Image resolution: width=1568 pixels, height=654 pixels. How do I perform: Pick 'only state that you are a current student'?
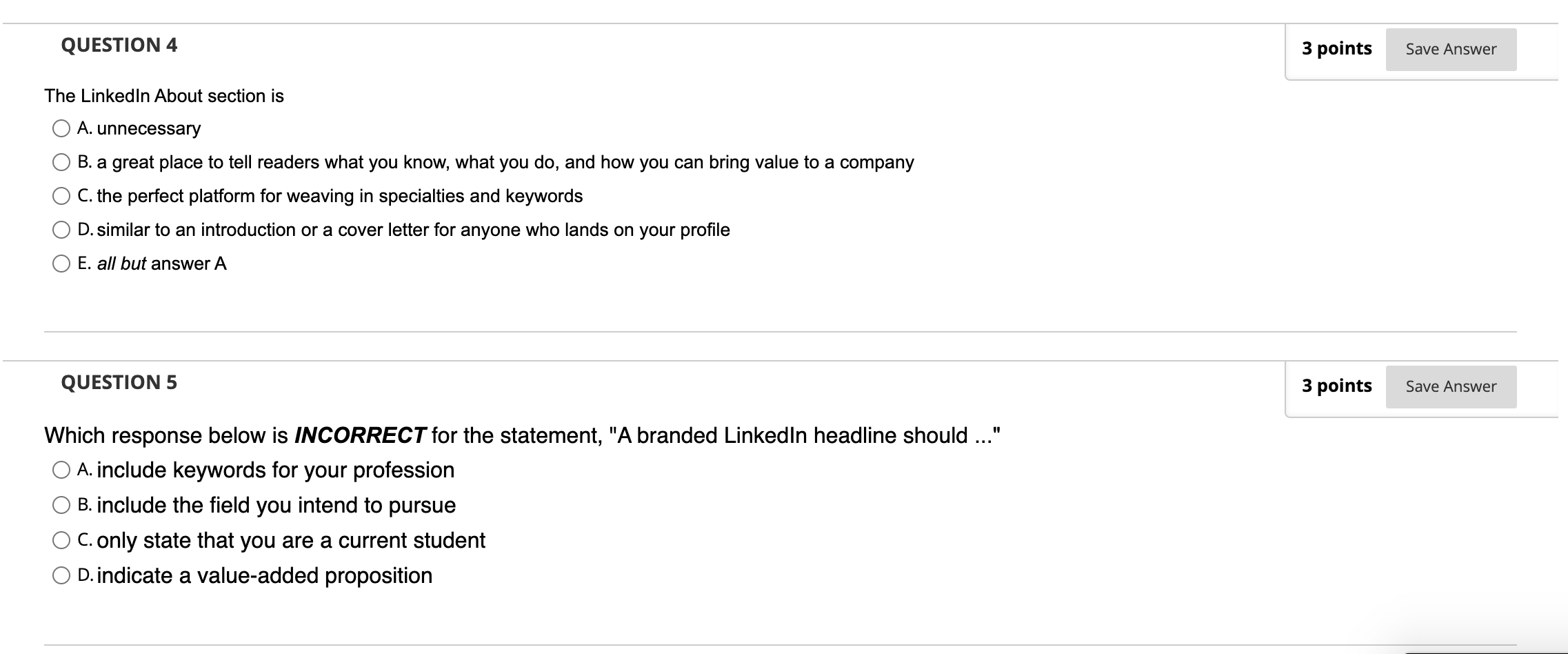point(61,540)
